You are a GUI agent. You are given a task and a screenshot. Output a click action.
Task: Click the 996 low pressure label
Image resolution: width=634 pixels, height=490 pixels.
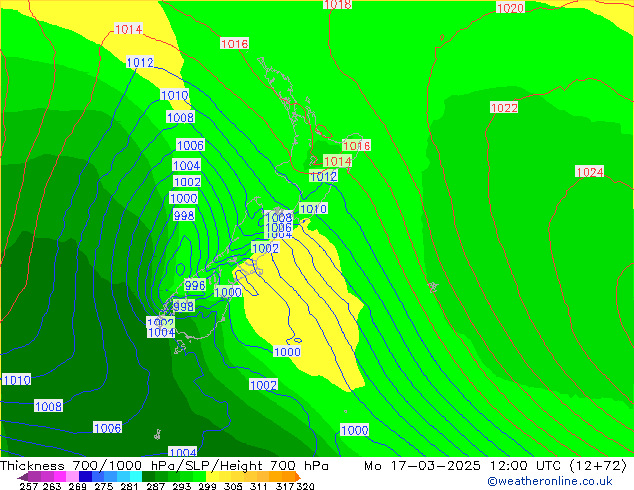pyautogui.click(x=195, y=285)
